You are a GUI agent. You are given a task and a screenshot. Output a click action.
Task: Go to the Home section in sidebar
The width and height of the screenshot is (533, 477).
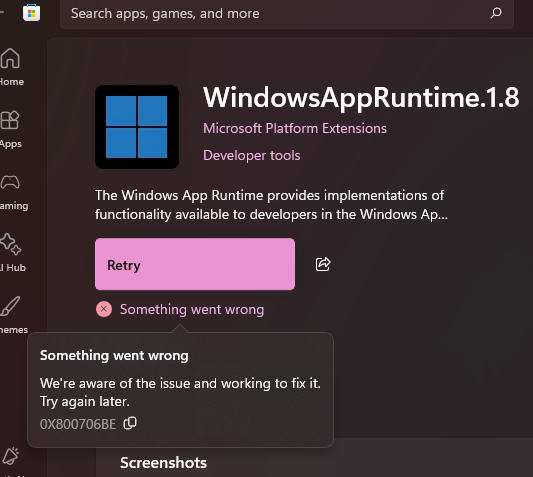11,67
